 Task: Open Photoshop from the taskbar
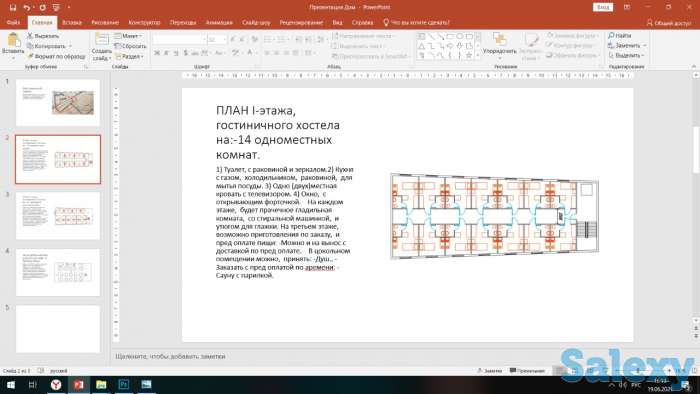point(124,385)
